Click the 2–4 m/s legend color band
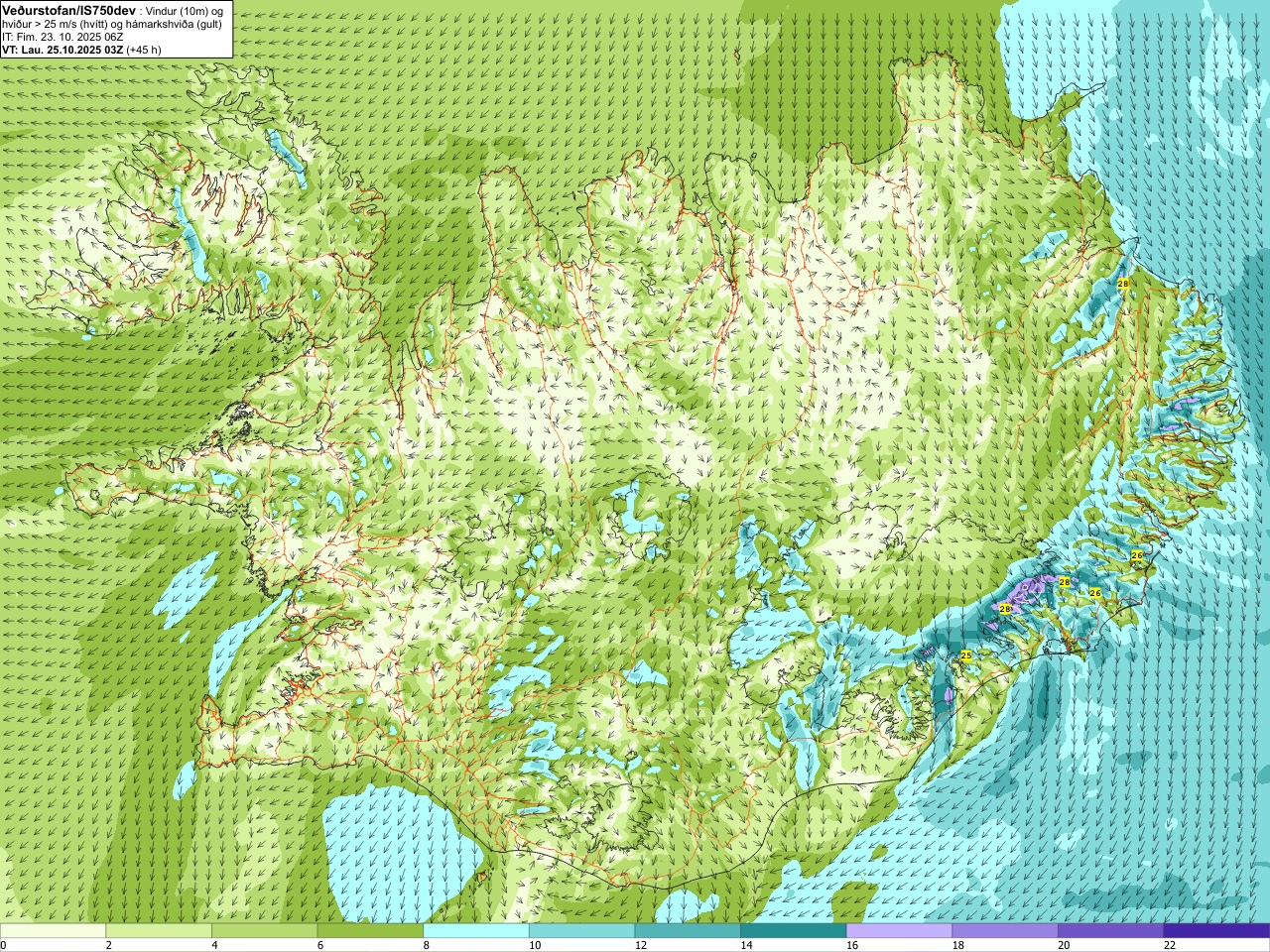The image size is (1270, 952). coord(159,931)
